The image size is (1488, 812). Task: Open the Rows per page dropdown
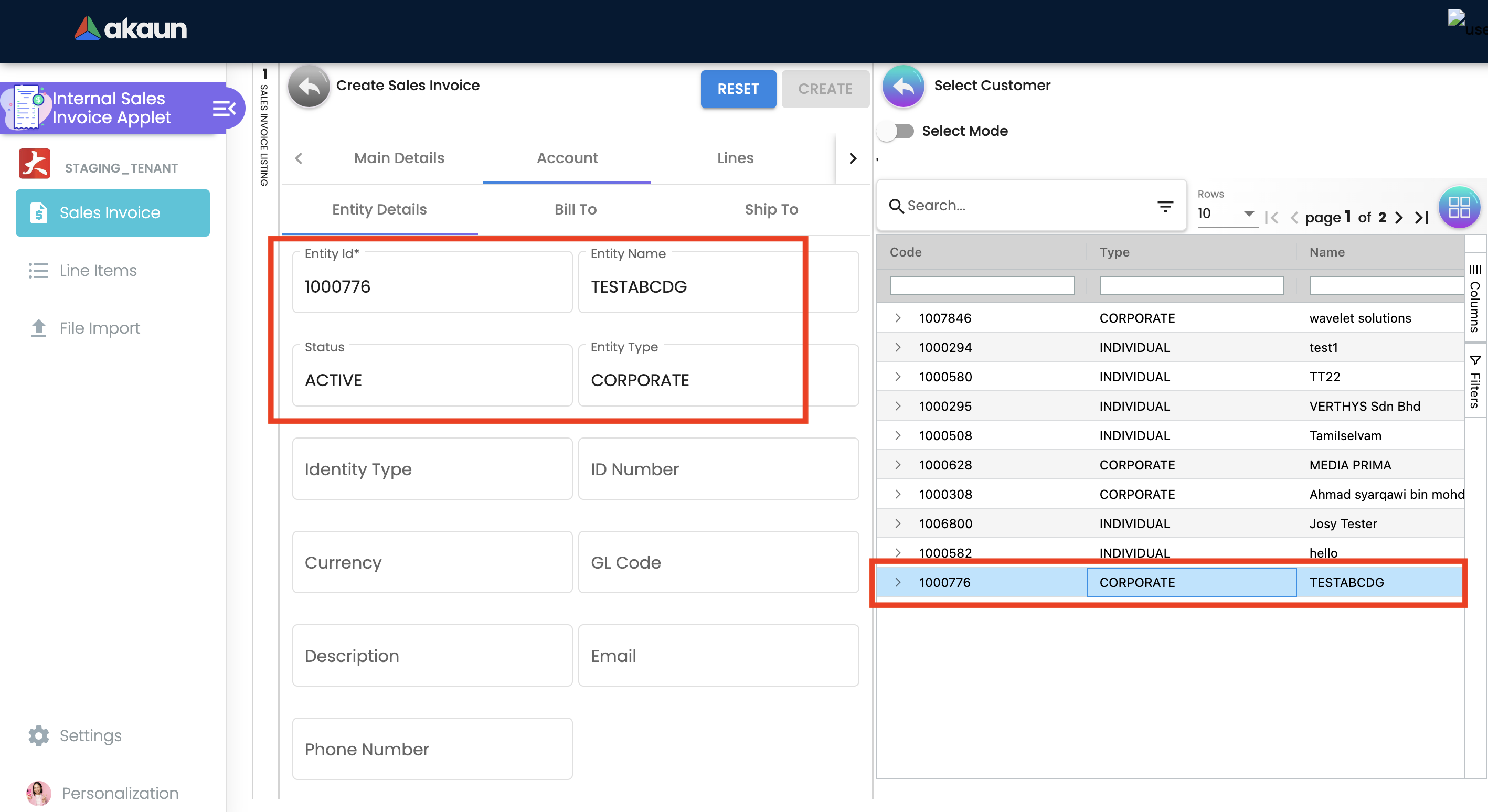pyautogui.click(x=1227, y=213)
